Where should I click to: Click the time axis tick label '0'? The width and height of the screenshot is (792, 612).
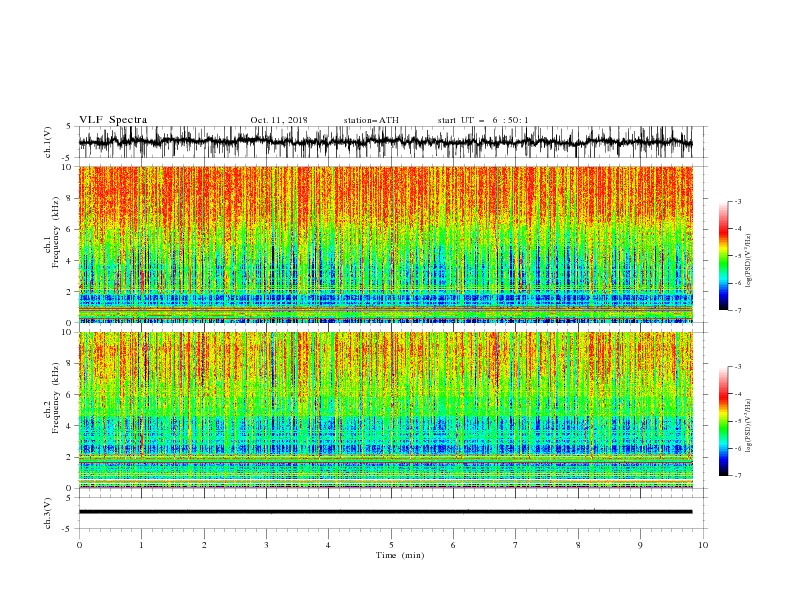coord(79,545)
